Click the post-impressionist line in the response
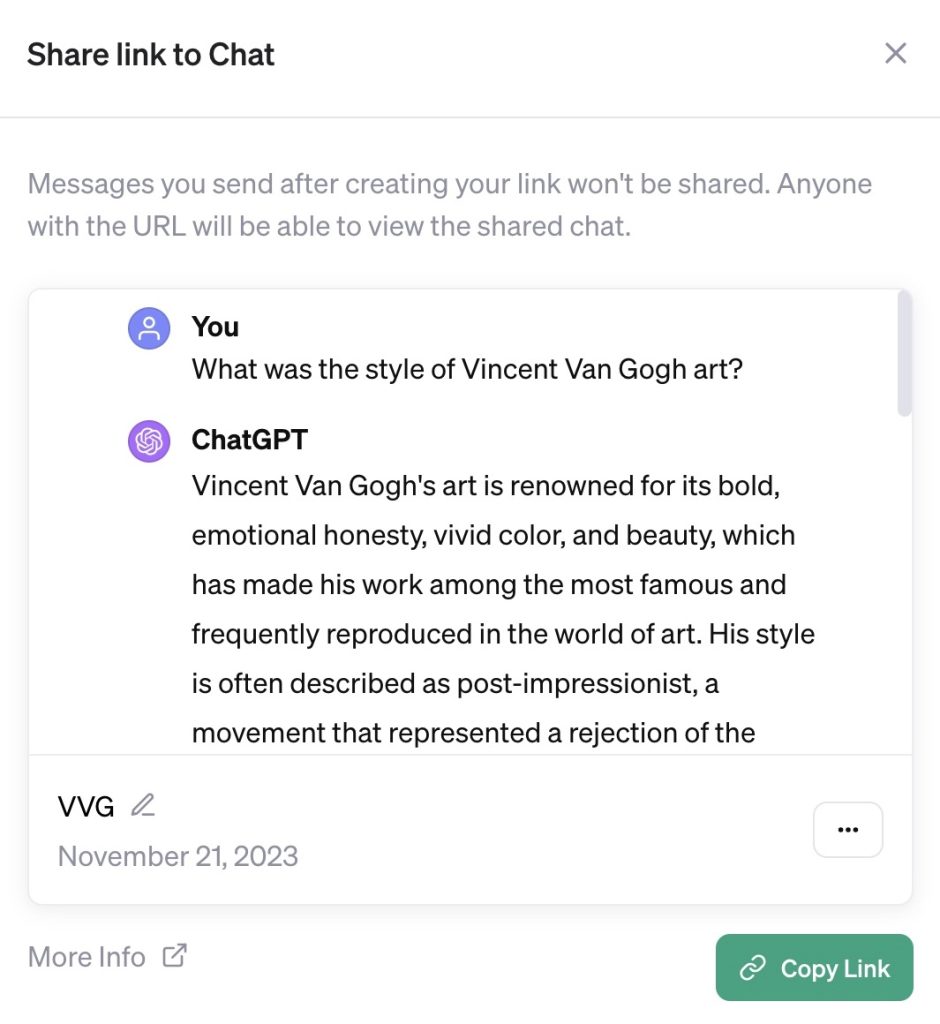Viewport: 940px width, 1024px height. click(x=455, y=684)
